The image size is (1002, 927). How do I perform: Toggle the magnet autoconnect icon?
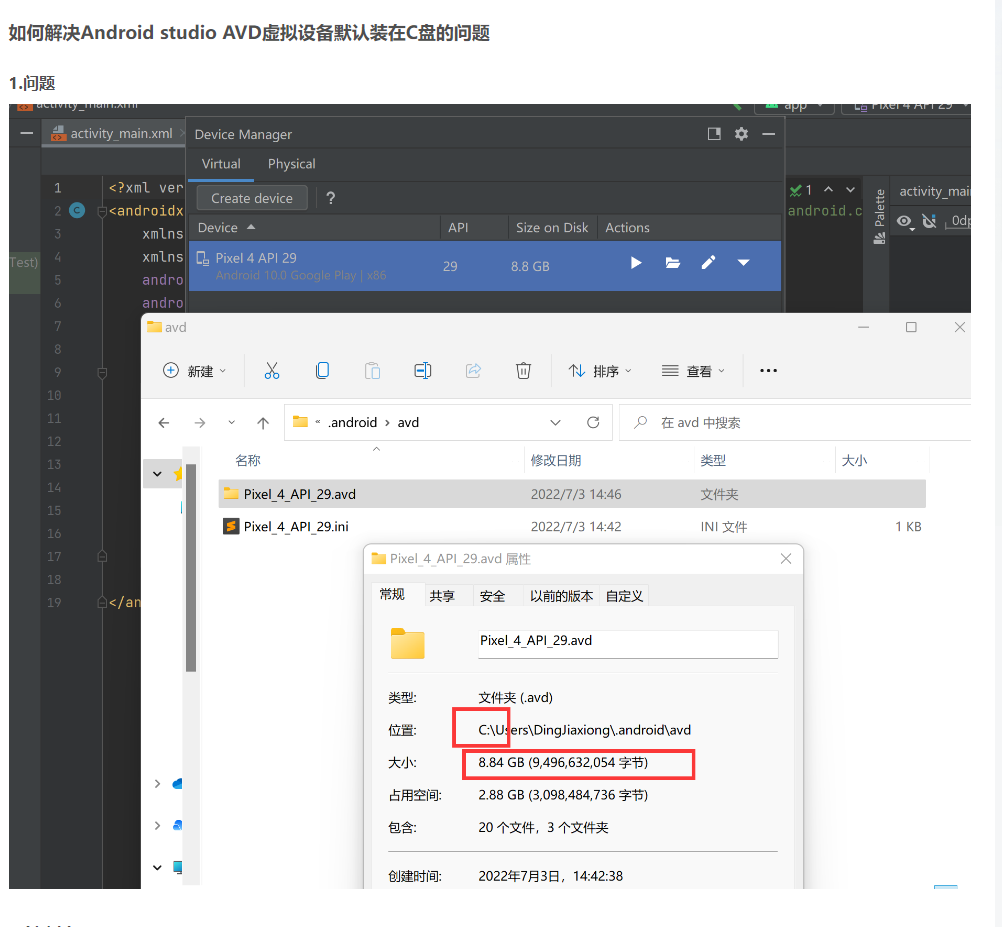pos(929,221)
